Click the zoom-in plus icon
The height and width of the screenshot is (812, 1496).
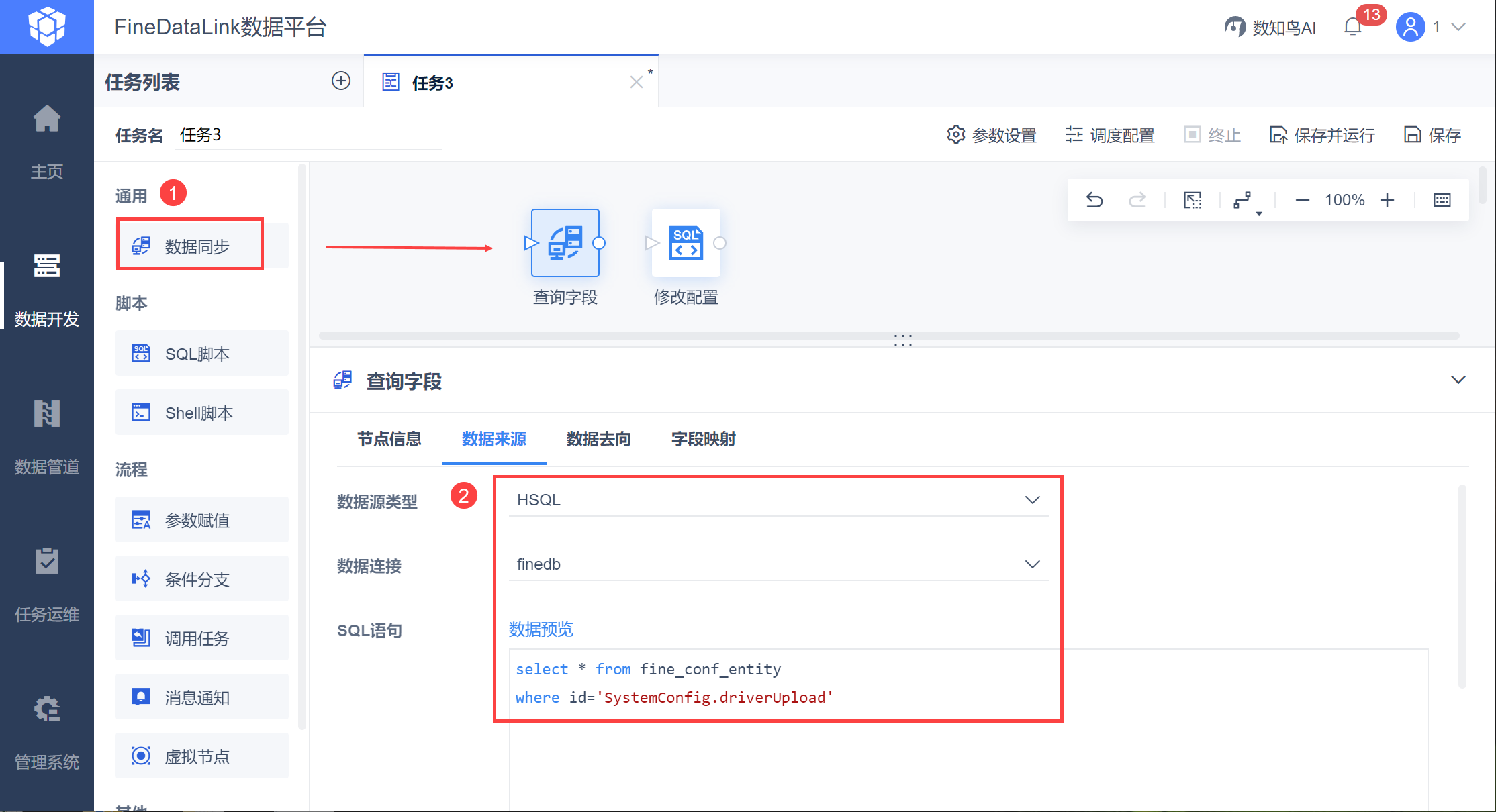(1387, 200)
